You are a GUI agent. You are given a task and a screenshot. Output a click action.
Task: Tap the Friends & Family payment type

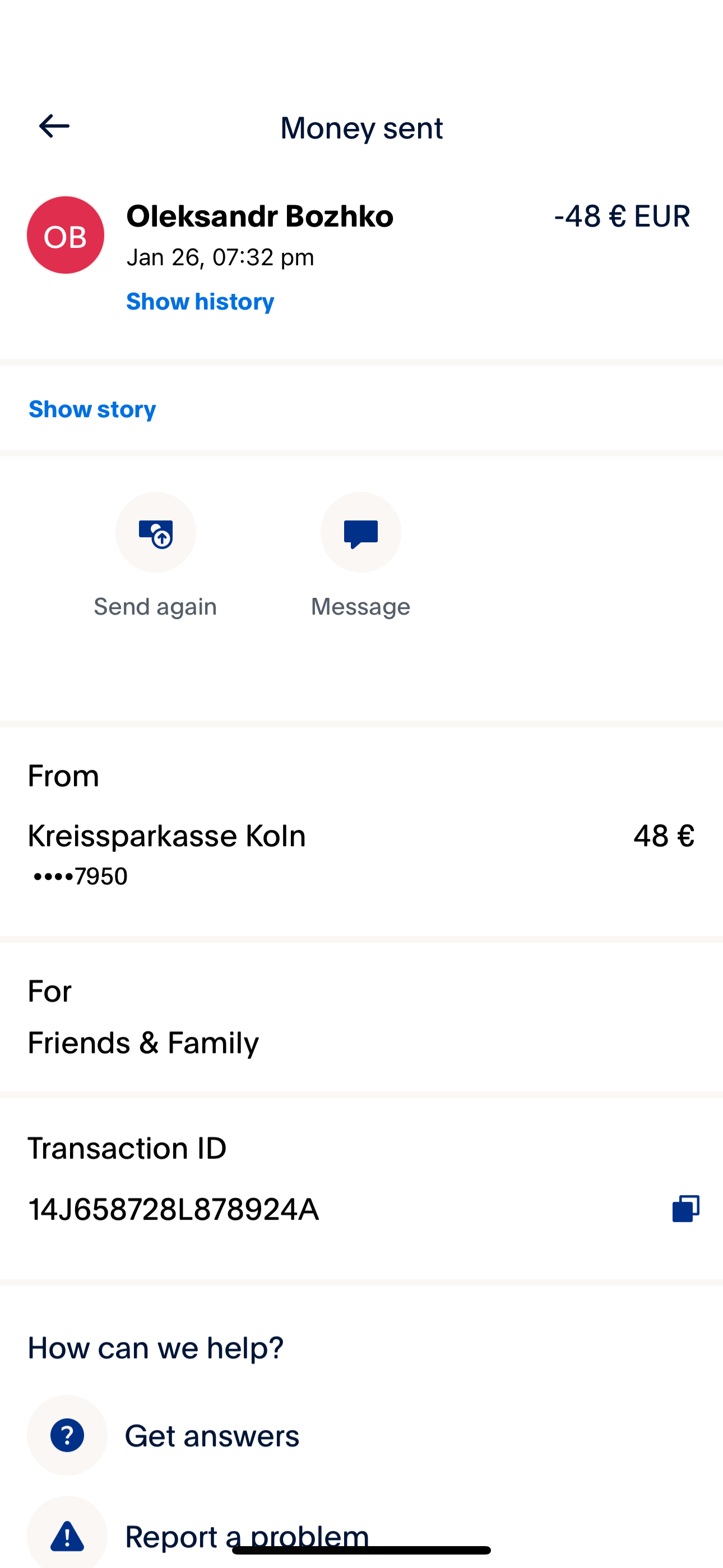point(143,1043)
